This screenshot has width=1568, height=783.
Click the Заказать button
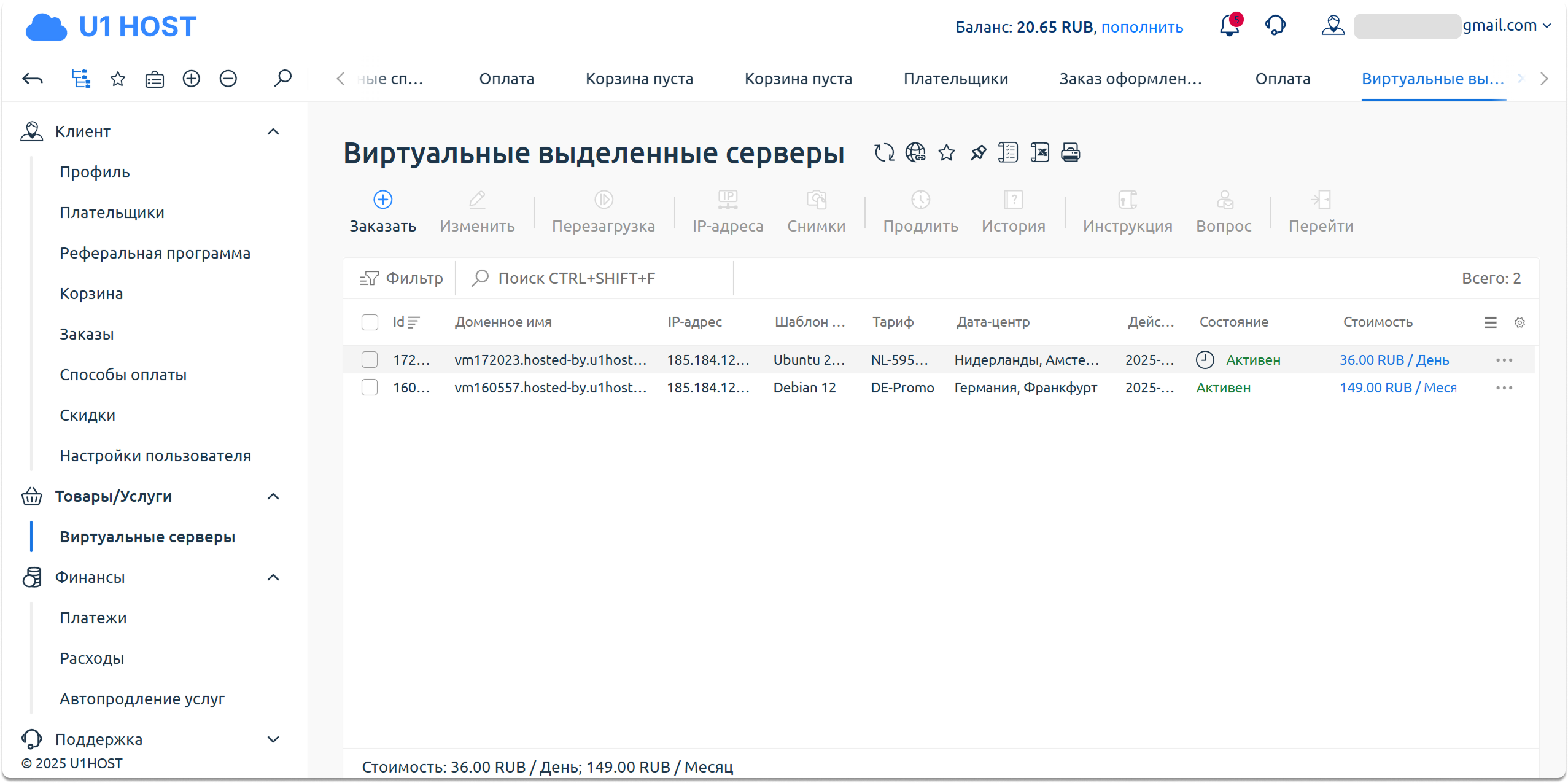[382, 212]
